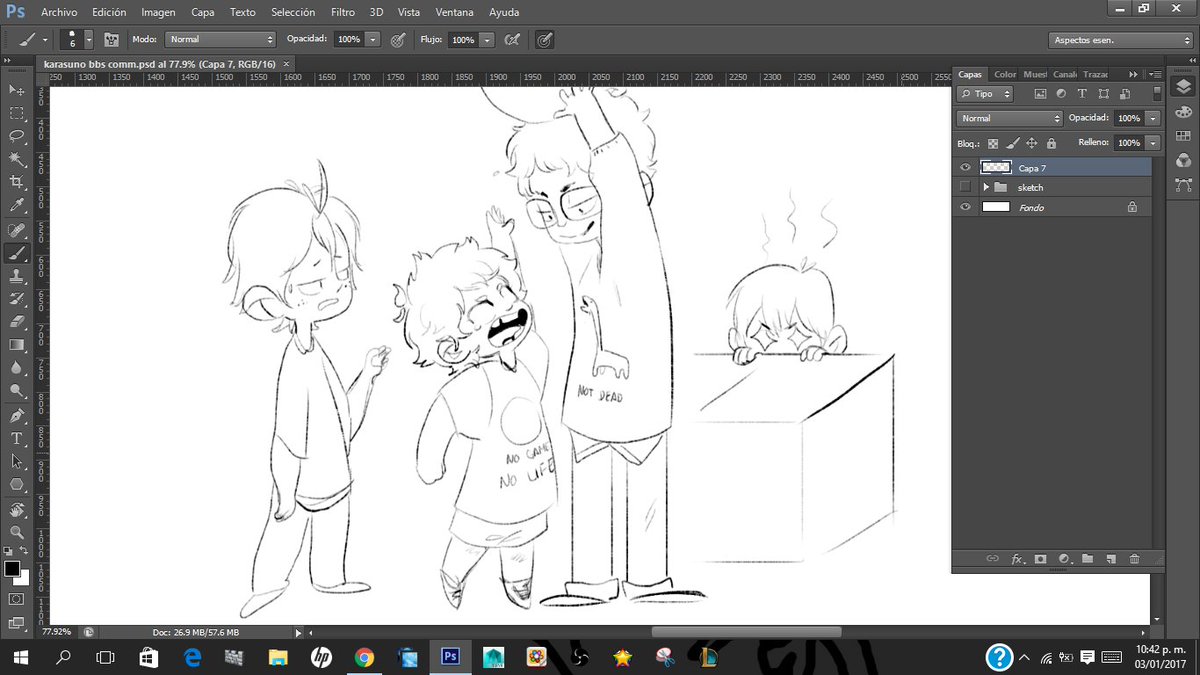This screenshot has width=1200, height=675.
Task: Select the Polygon shape tool
Action: (x=17, y=485)
